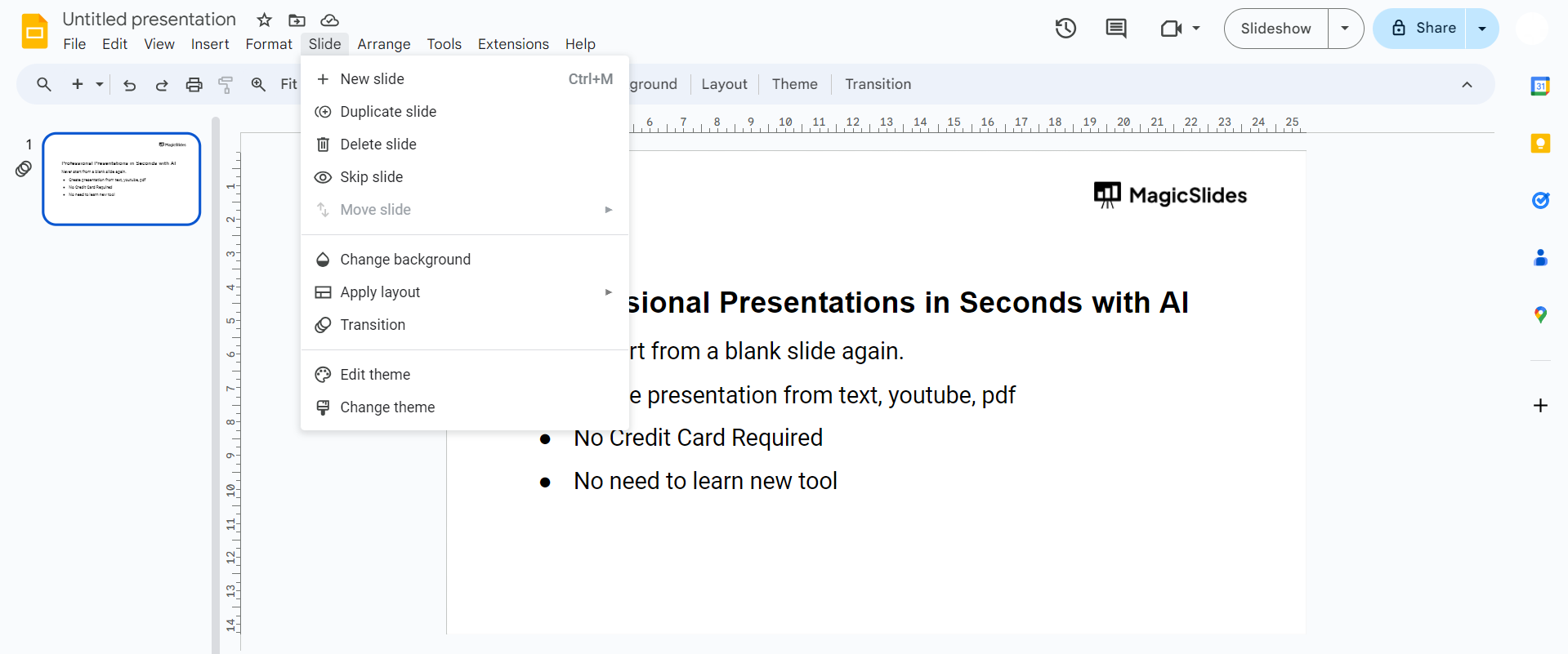Viewport: 1568px width, 654px height.
Task: Click the undo arrow icon
Action: point(129,84)
